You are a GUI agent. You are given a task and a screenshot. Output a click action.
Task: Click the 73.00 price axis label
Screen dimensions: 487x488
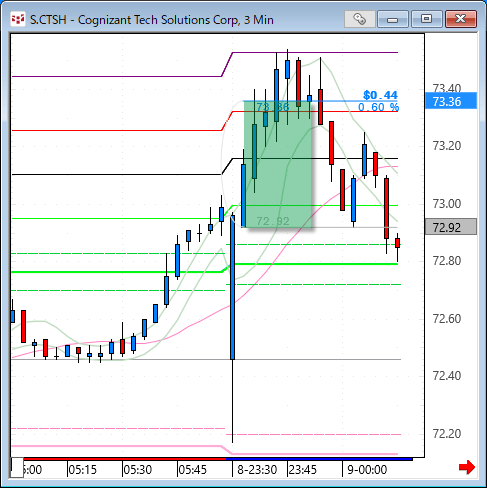tap(447, 203)
